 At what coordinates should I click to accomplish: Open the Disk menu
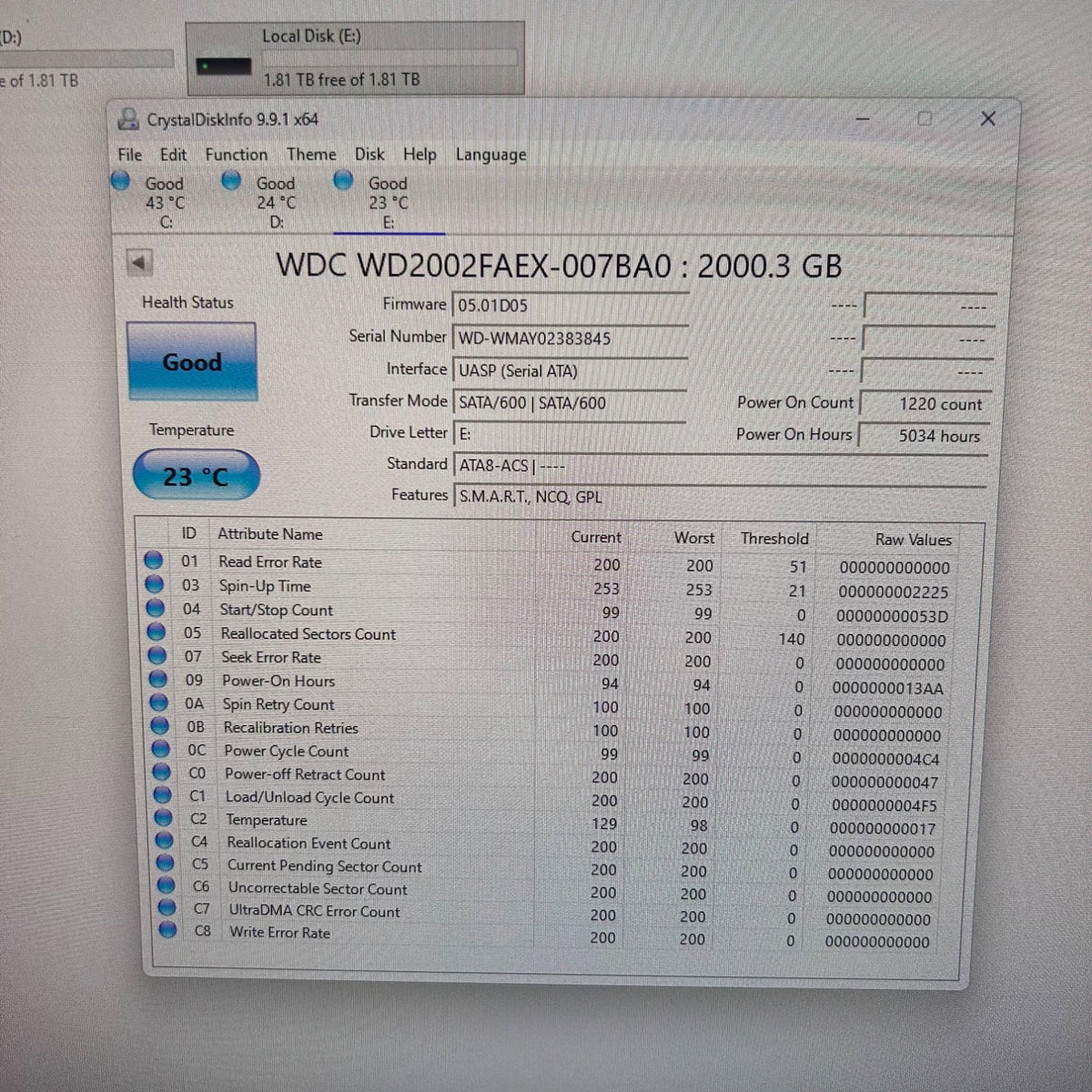[x=369, y=155]
